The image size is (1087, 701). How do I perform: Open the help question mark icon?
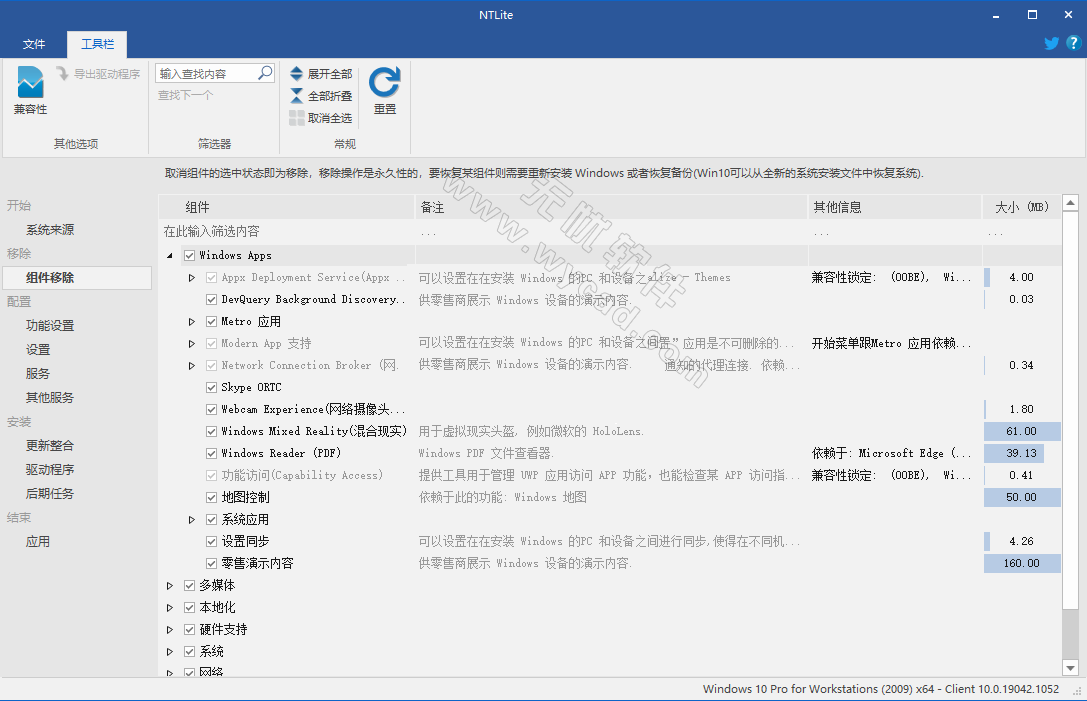click(1073, 43)
